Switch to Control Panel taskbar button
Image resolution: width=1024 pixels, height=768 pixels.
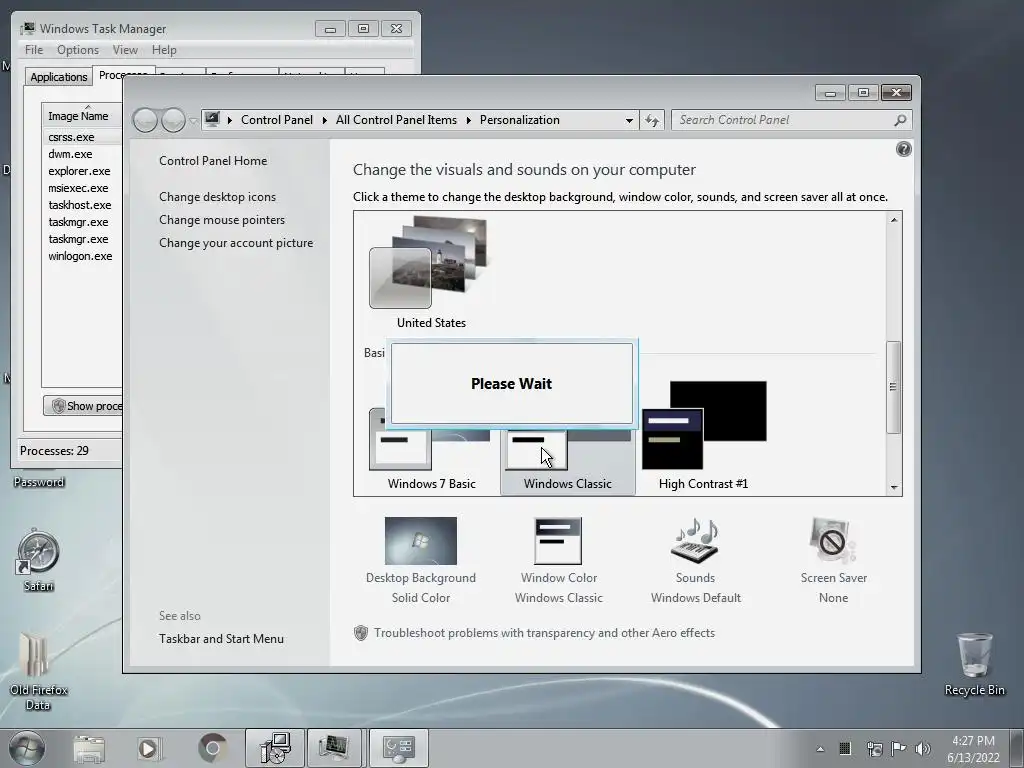pos(398,748)
